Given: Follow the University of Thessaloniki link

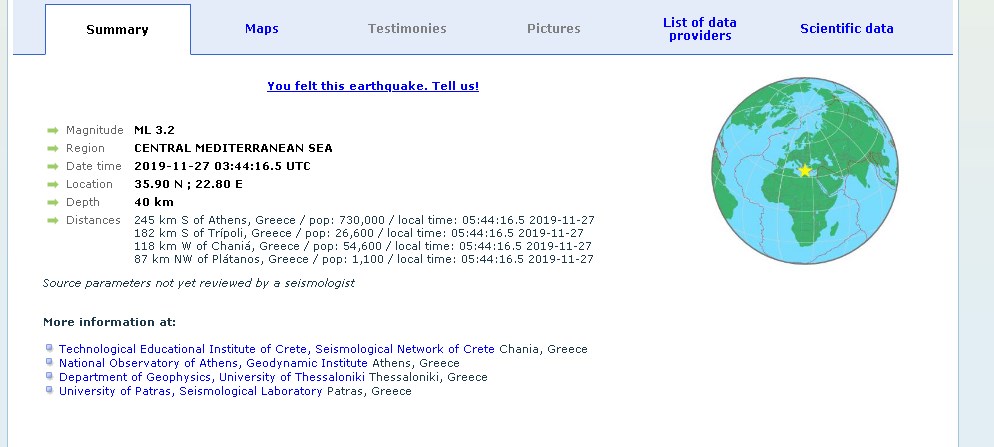Looking at the screenshot, I should pos(292,377).
